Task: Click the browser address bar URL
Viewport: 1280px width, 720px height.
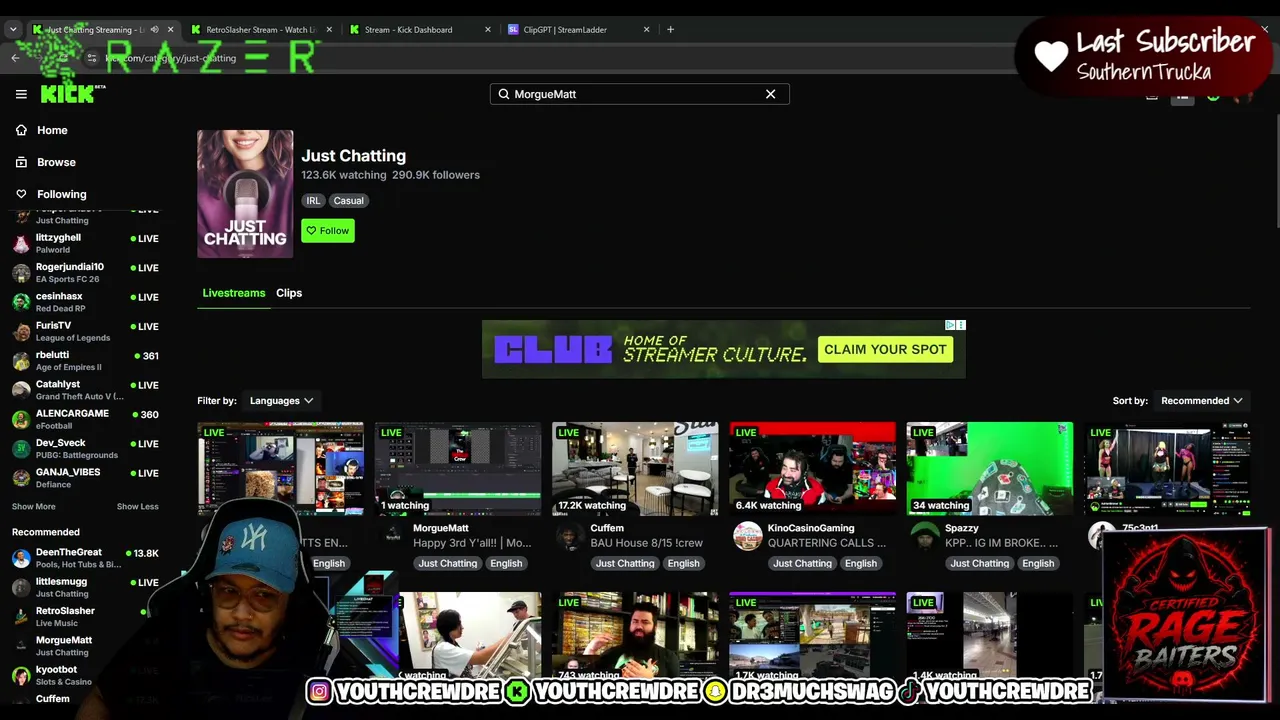Action: (171, 58)
